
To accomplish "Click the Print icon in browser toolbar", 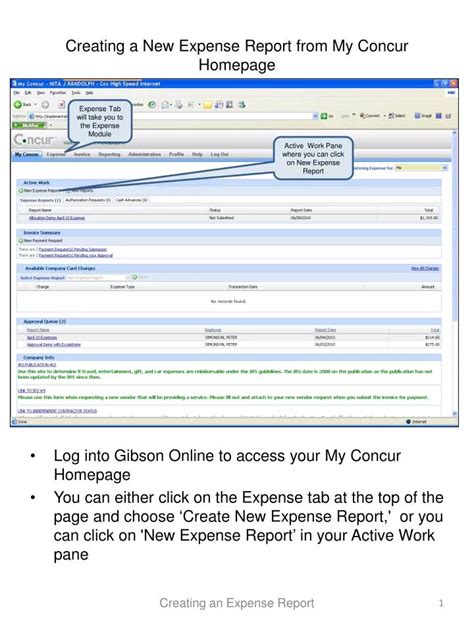I will [179, 105].
